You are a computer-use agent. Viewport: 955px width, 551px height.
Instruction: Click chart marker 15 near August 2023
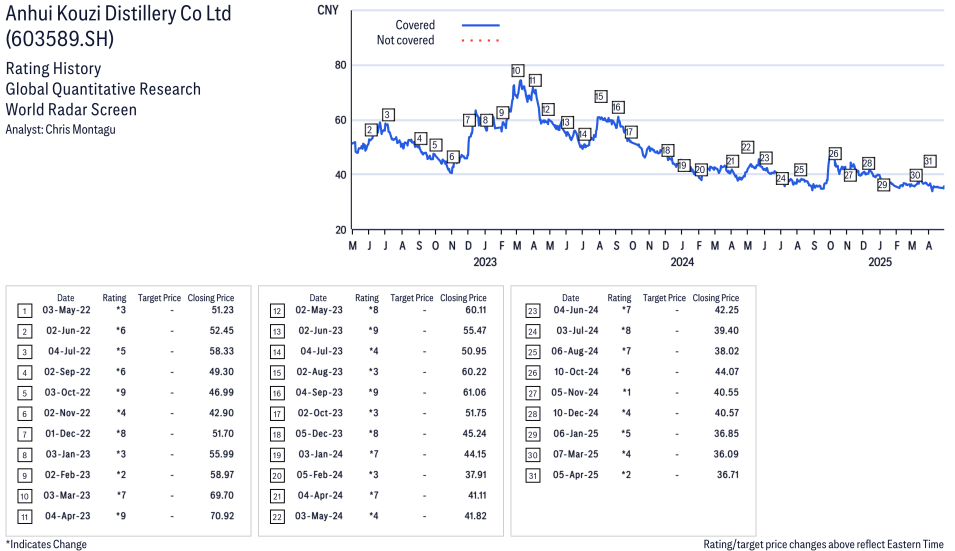tap(601, 96)
